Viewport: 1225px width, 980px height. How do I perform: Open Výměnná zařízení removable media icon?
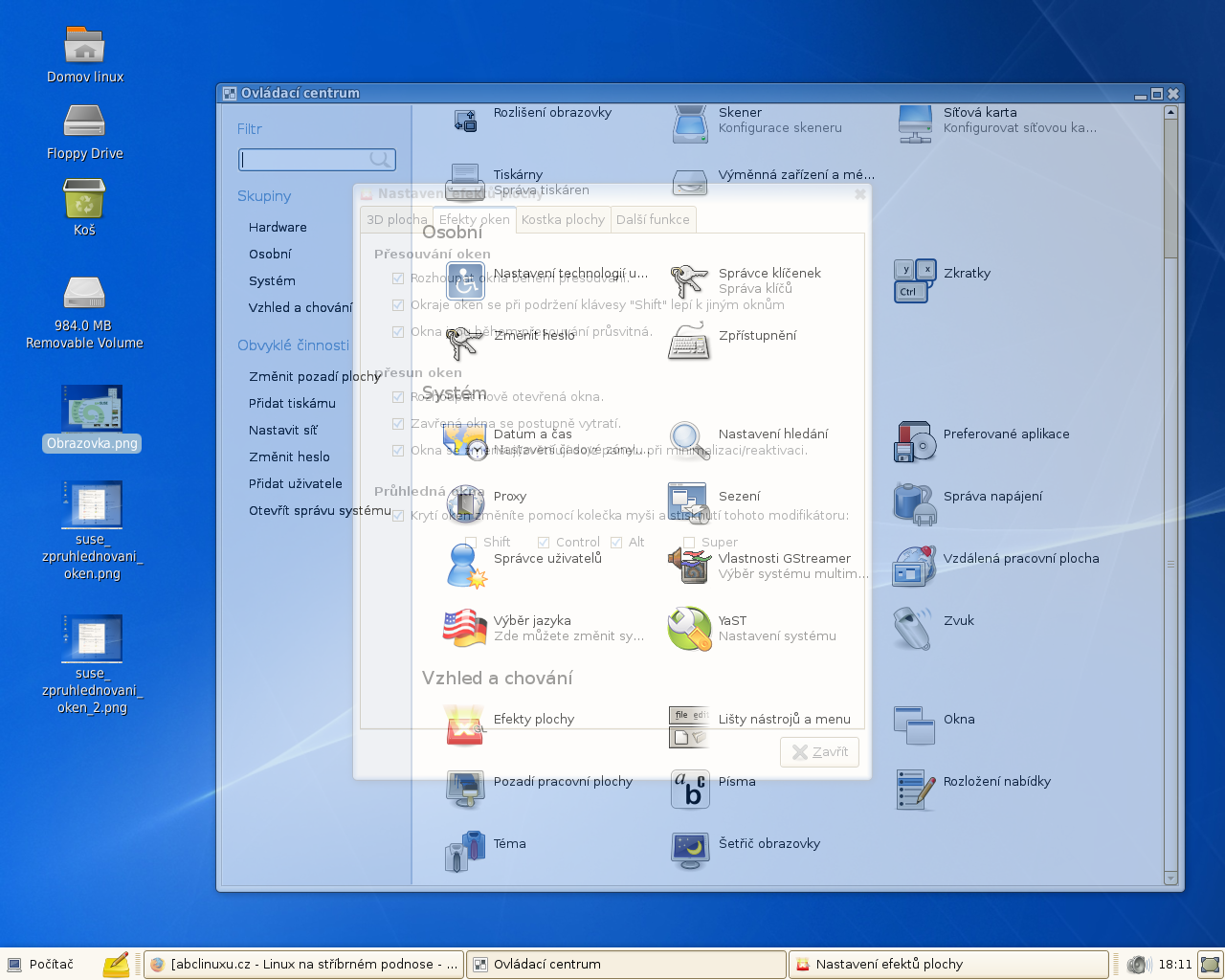[x=690, y=181]
